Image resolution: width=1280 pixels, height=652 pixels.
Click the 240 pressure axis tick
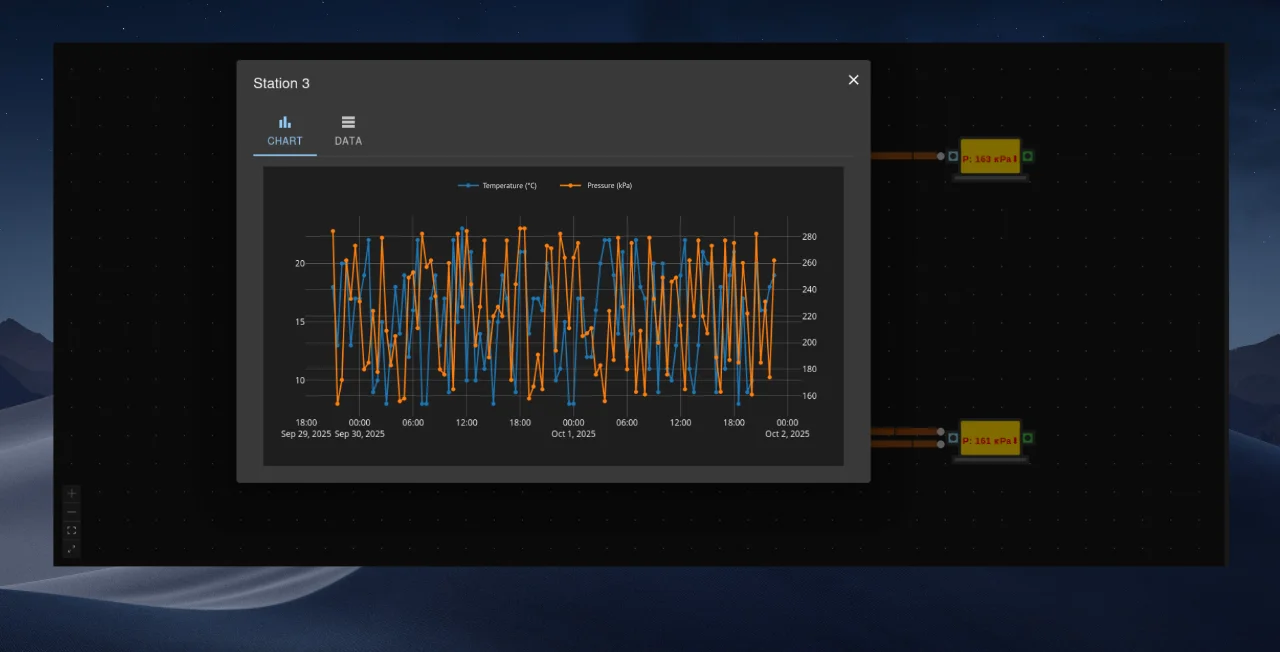coord(809,290)
